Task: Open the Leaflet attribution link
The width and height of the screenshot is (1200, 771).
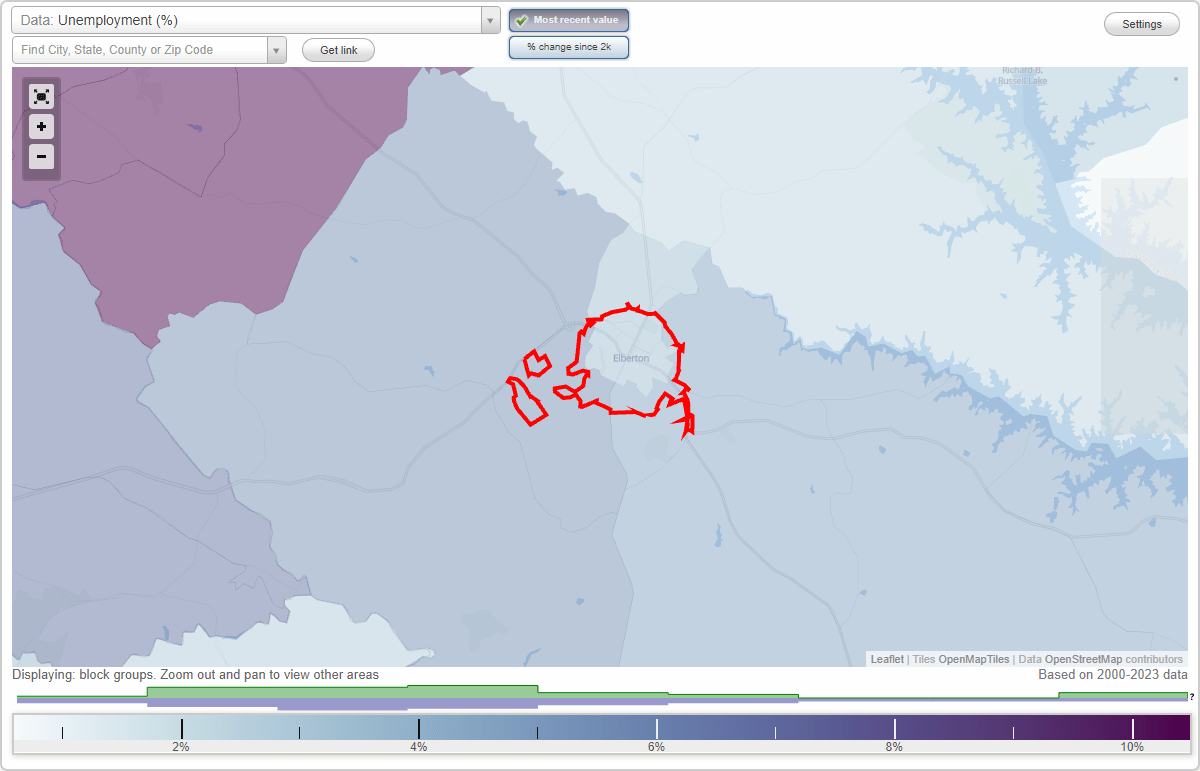Action: tap(887, 659)
